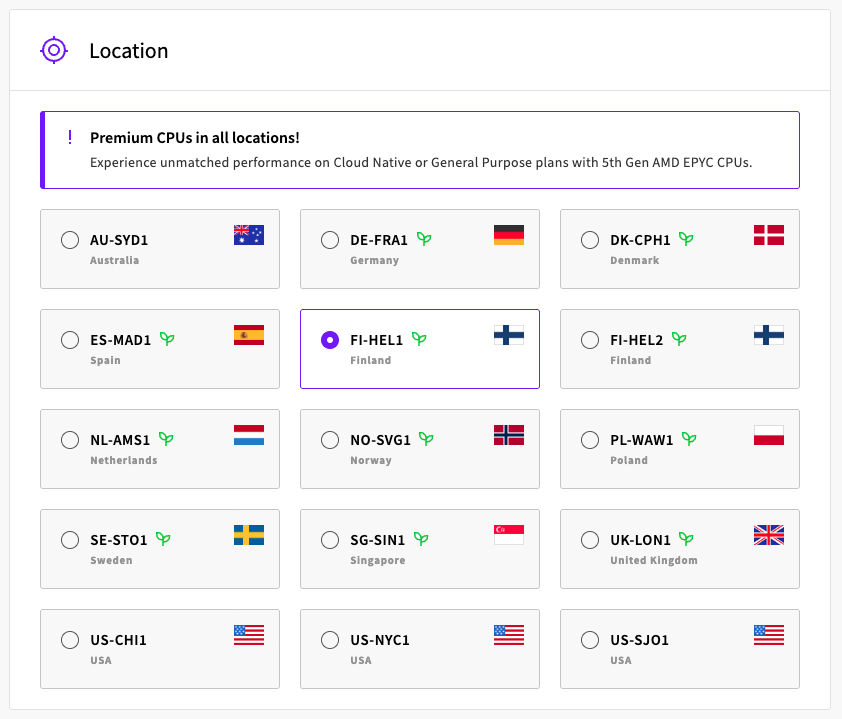Viewport: 842px width, 719px height.
Task: Click the exclamation mark in premium CPU notice
Action: (69, 137)
